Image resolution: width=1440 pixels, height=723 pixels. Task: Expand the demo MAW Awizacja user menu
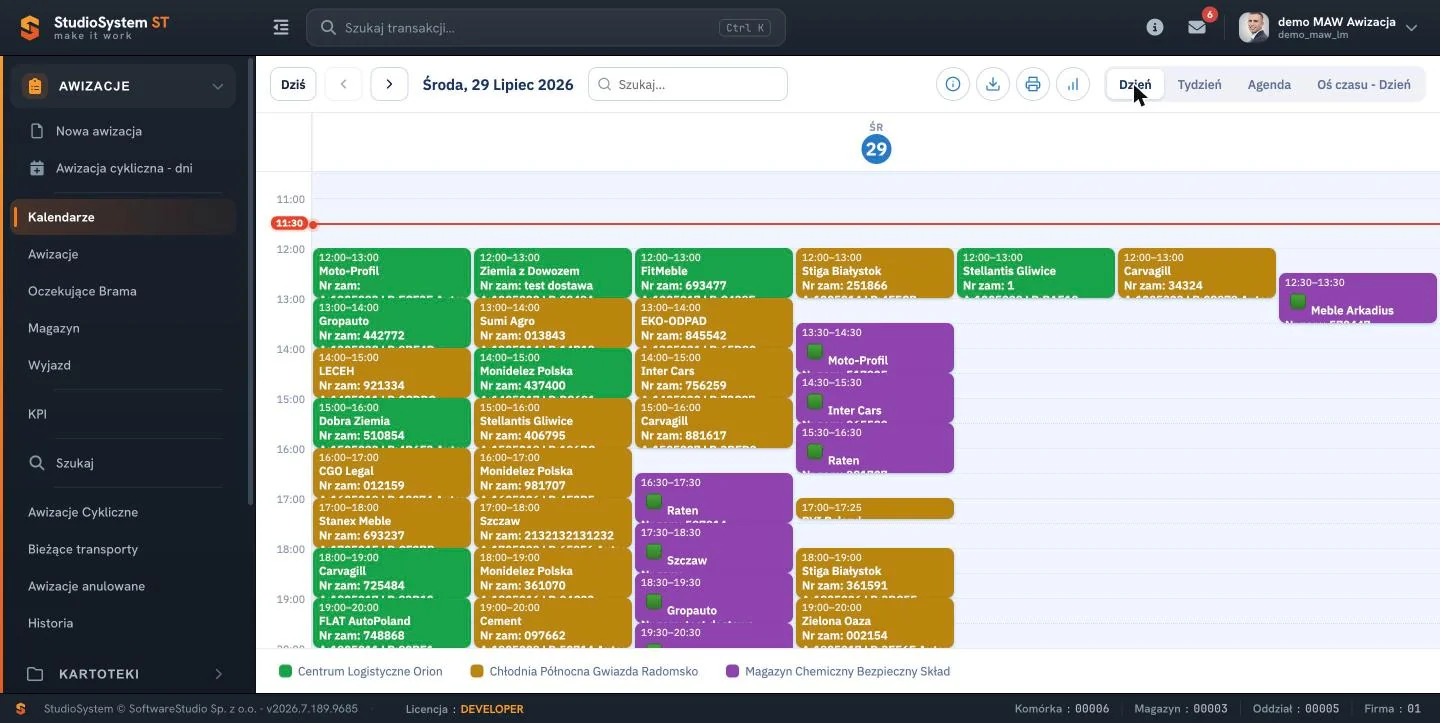tap(1411, 28)
